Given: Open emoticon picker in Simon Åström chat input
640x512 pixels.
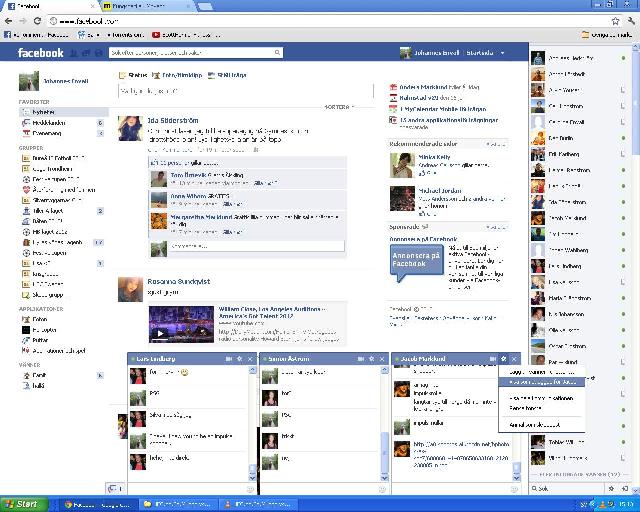Looking at the screenshot, I should [x=382, y=489].
